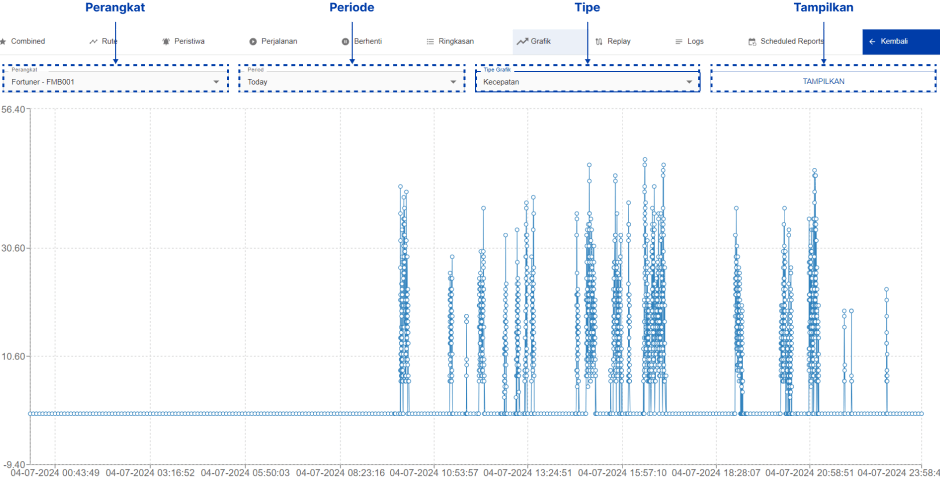Click the Scheduled Reports calendar icon
This screenshot has height=487, width=940.
pos(752,42)
